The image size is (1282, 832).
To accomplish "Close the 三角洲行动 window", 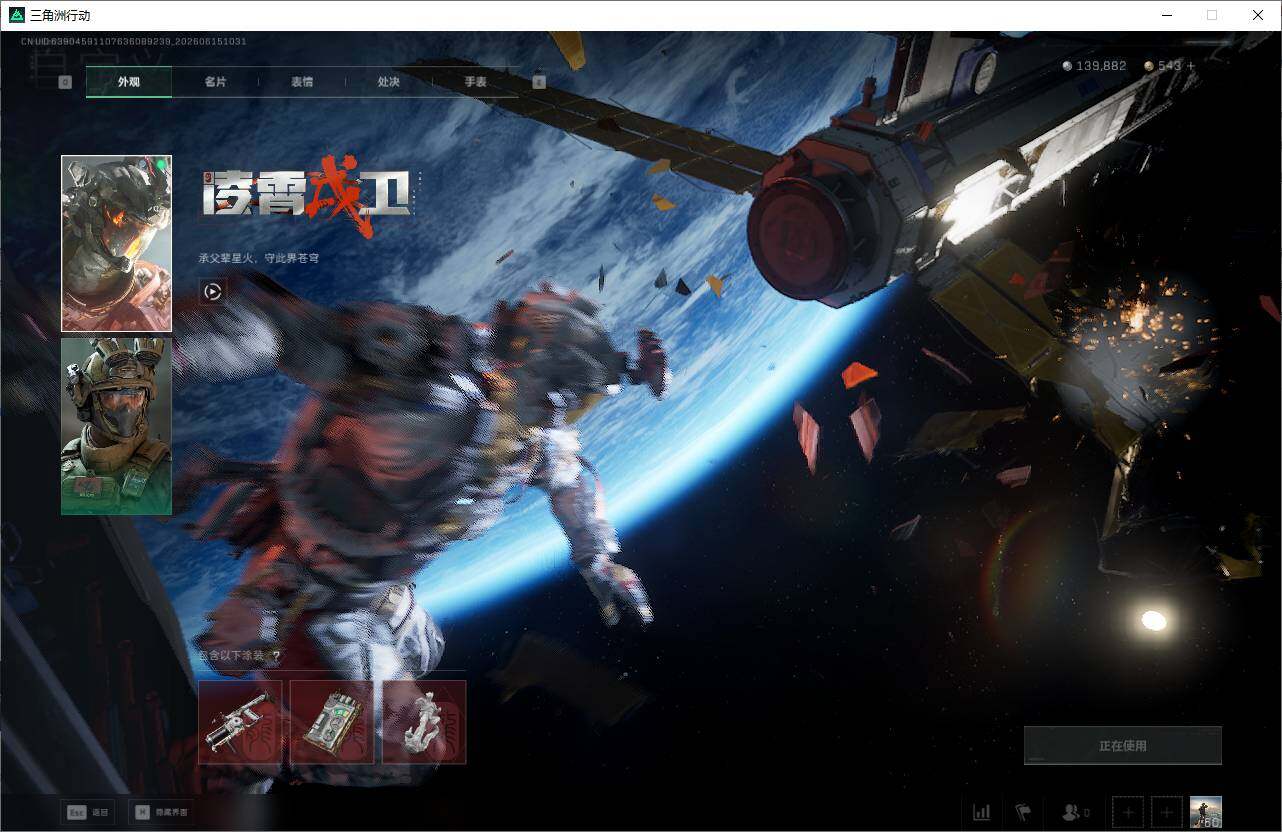I will [x=1258, y=15].
